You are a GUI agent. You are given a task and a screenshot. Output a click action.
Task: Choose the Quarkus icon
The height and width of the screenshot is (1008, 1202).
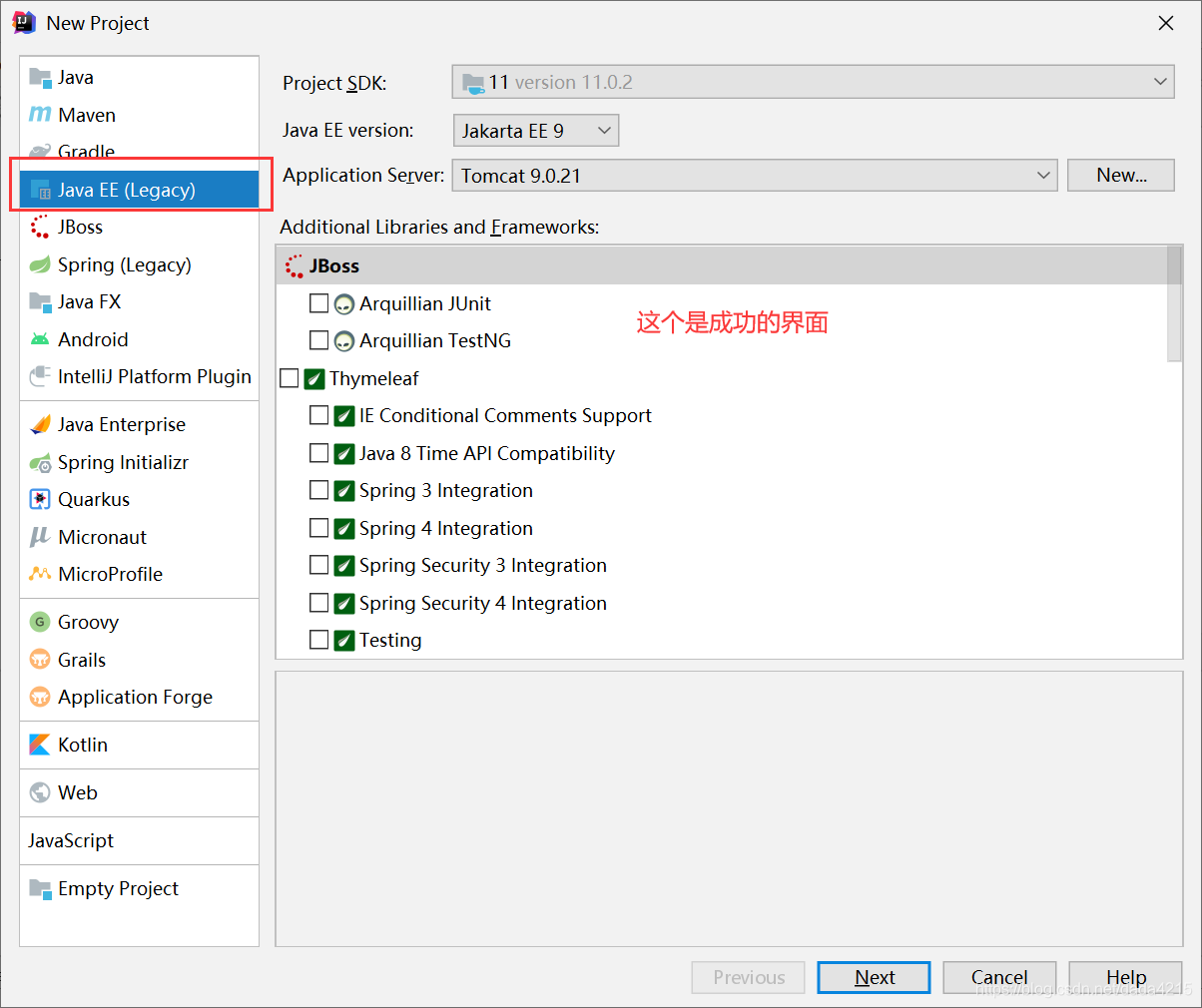40,499
